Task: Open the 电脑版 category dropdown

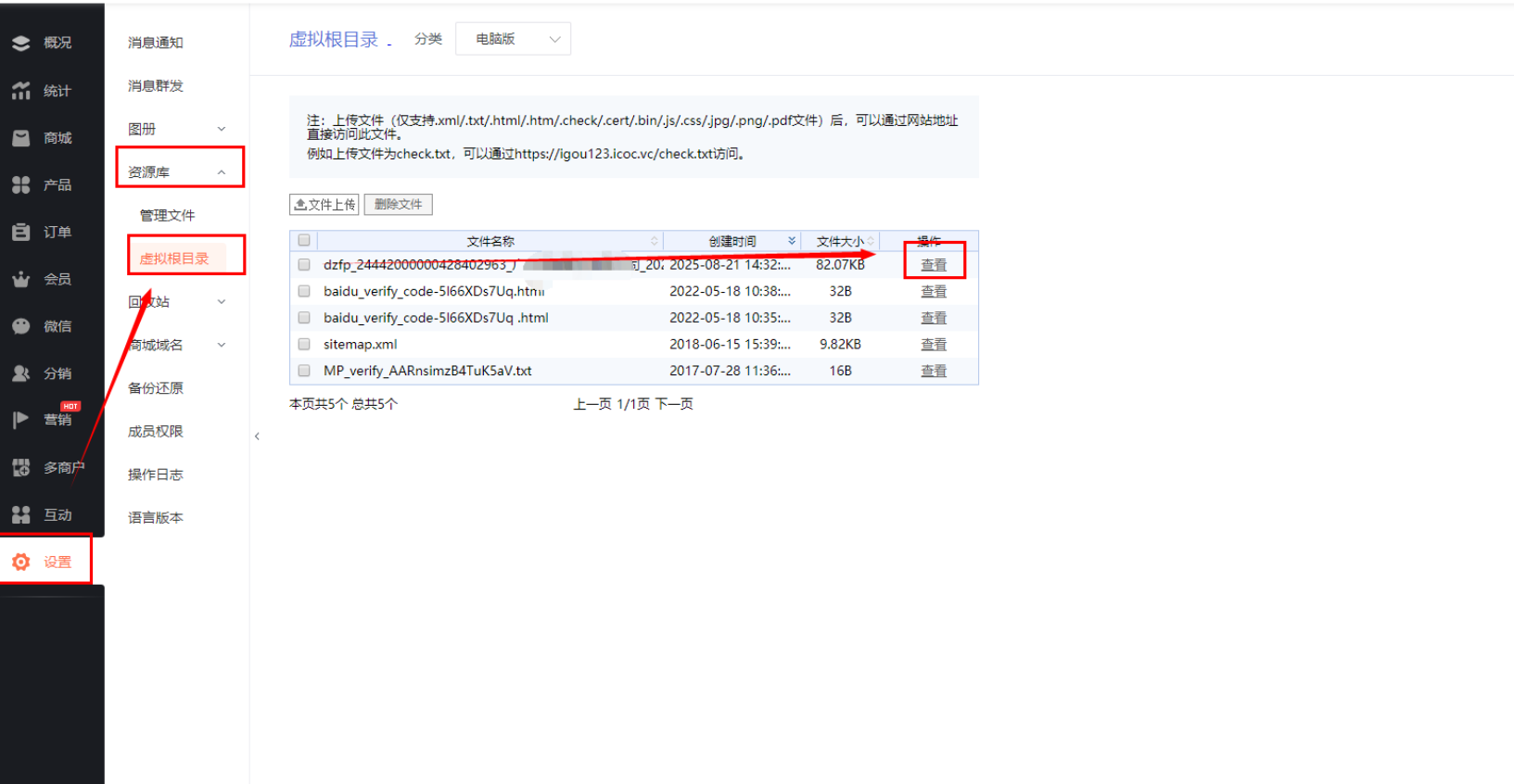Action: (513, 39)
